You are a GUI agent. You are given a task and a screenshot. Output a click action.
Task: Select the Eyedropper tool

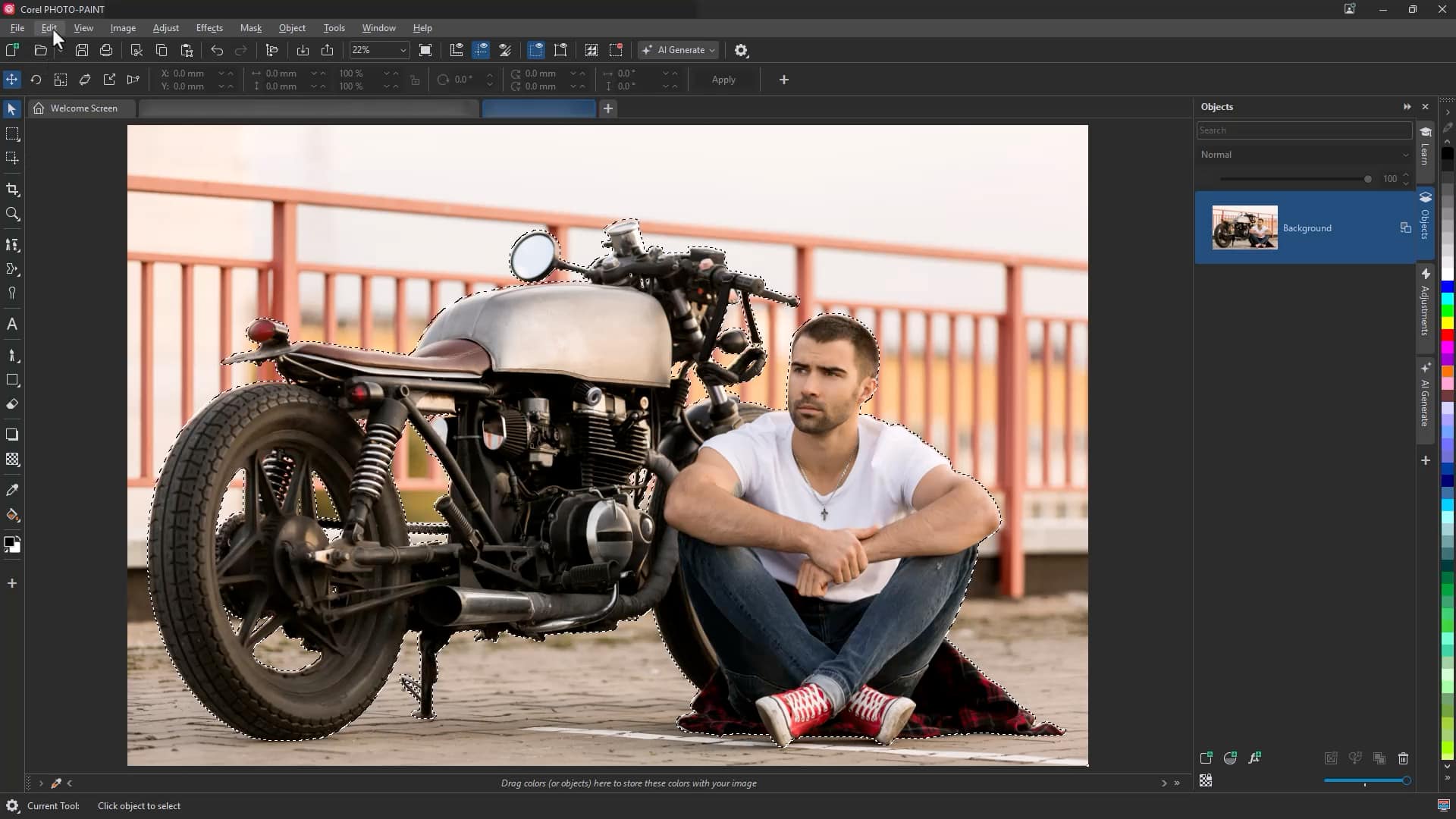(x=12, y=491)
